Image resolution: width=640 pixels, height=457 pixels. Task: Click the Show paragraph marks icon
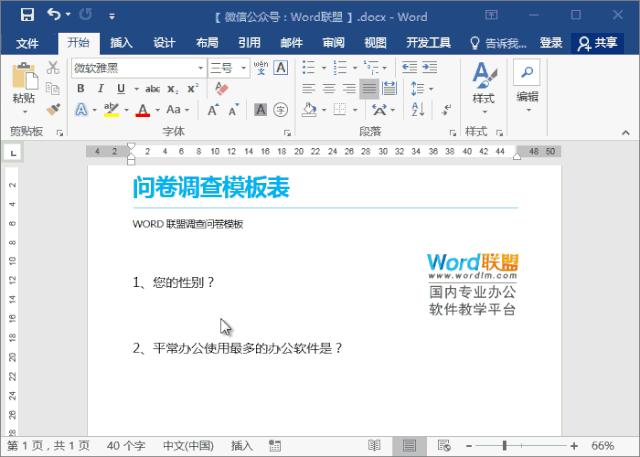coord(447,109)
